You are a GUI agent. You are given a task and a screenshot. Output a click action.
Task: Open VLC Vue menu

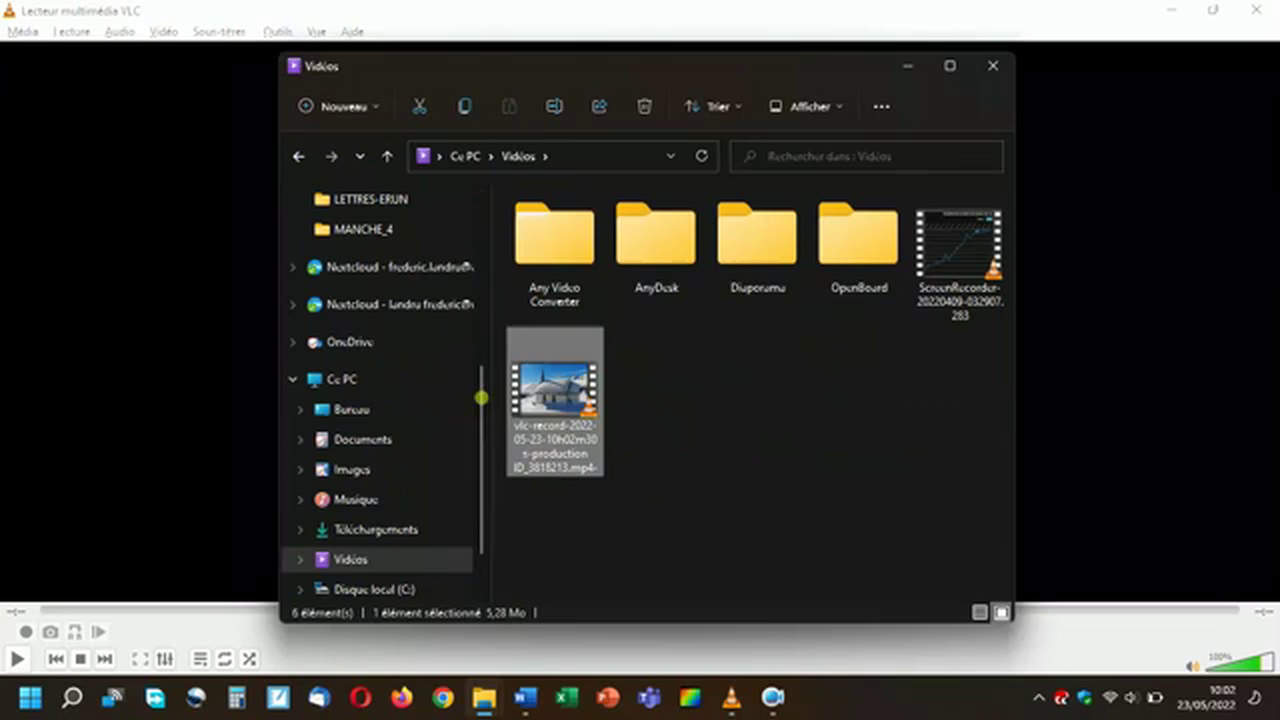click(x=317, y=32)
